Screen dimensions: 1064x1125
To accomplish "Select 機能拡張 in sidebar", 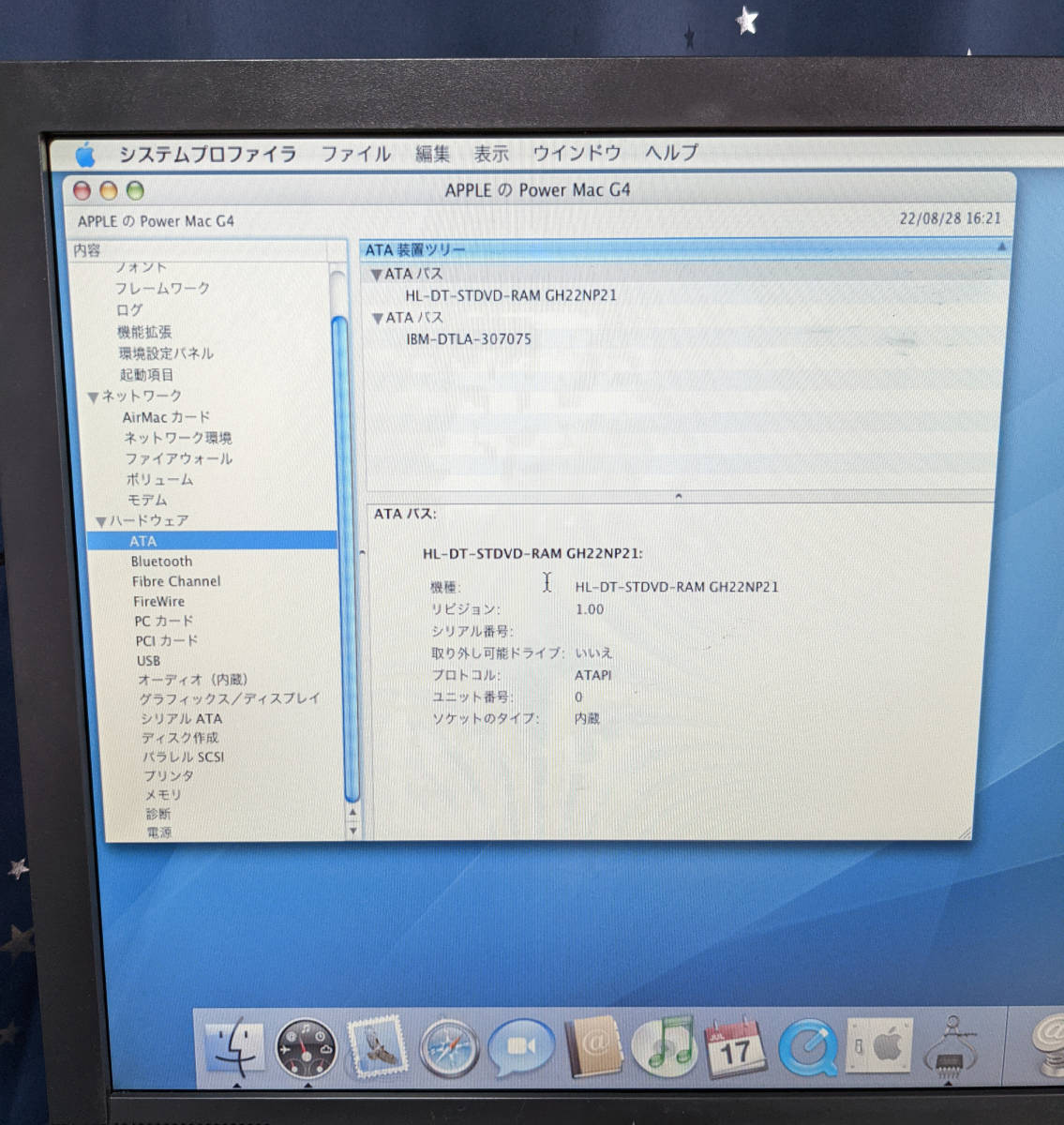I will [x=143, y=332].
